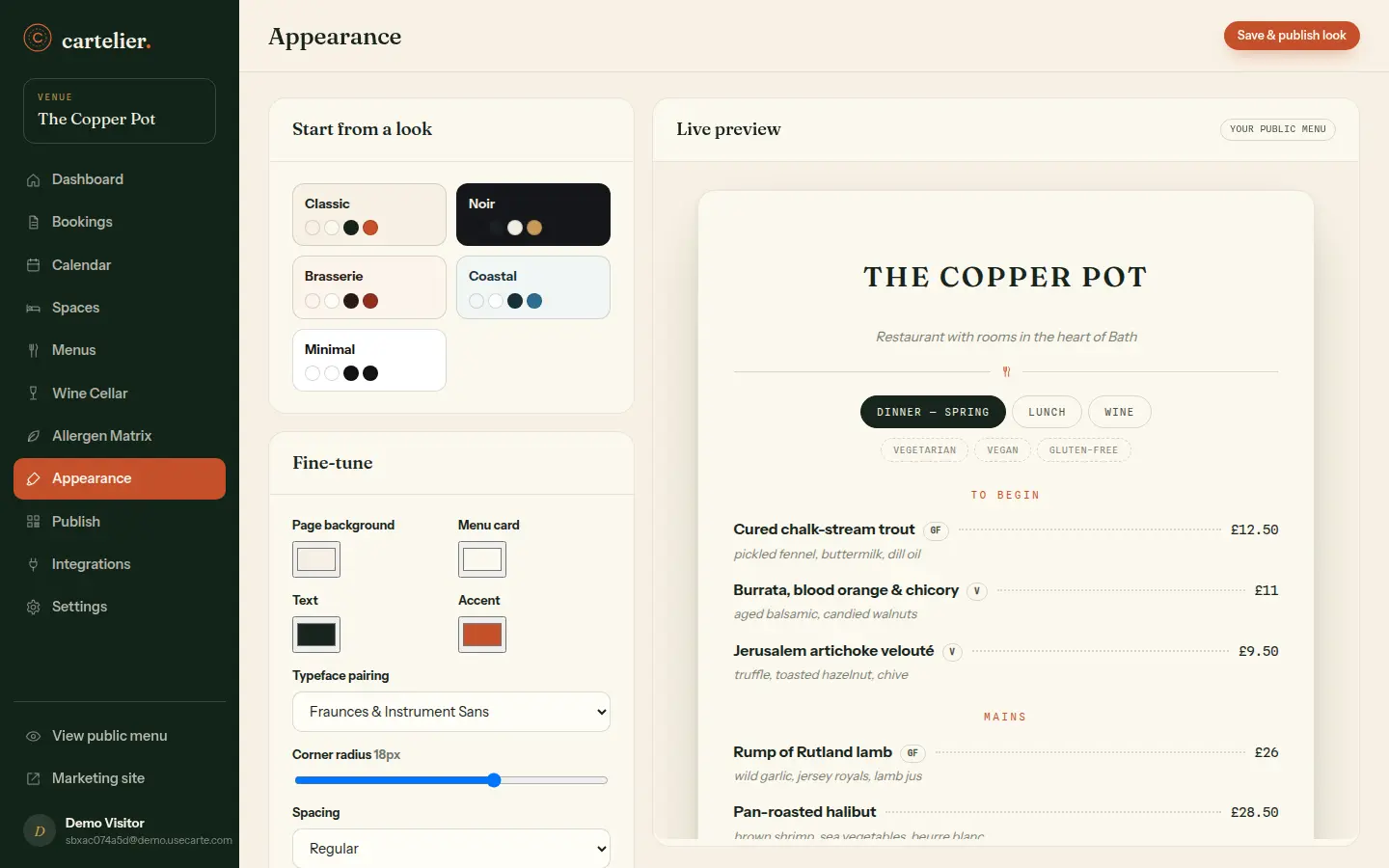Open the Spacing dropdown set to Regular
Image resolution: width=1389 pixels, height=868 pixels.
[451, 849]
